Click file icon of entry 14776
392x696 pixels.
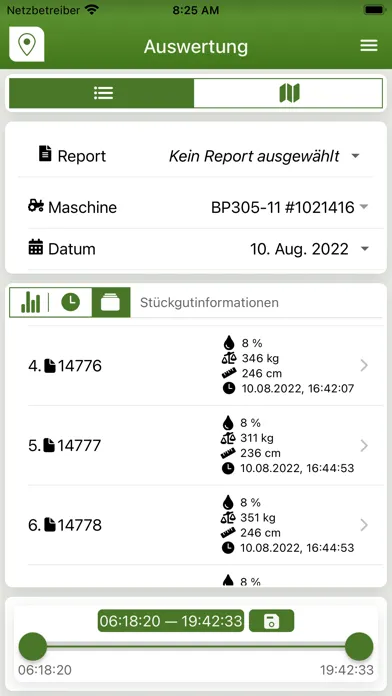(x=50, y=366)
